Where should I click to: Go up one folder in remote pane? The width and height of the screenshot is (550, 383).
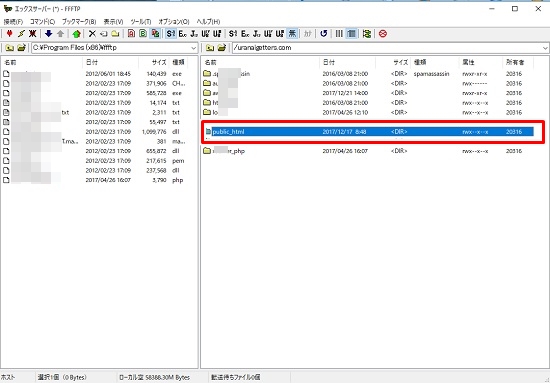point(210,48)
